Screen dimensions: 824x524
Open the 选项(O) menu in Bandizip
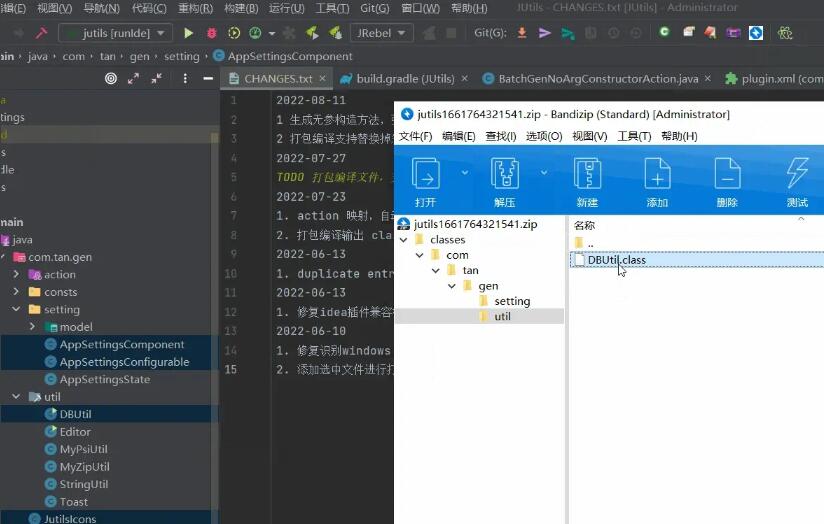544,136
